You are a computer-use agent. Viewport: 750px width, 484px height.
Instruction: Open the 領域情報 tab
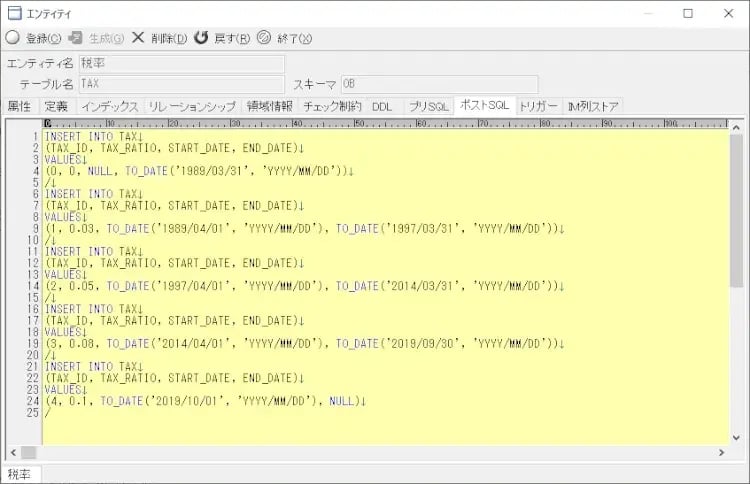click(x=269, y=106)
